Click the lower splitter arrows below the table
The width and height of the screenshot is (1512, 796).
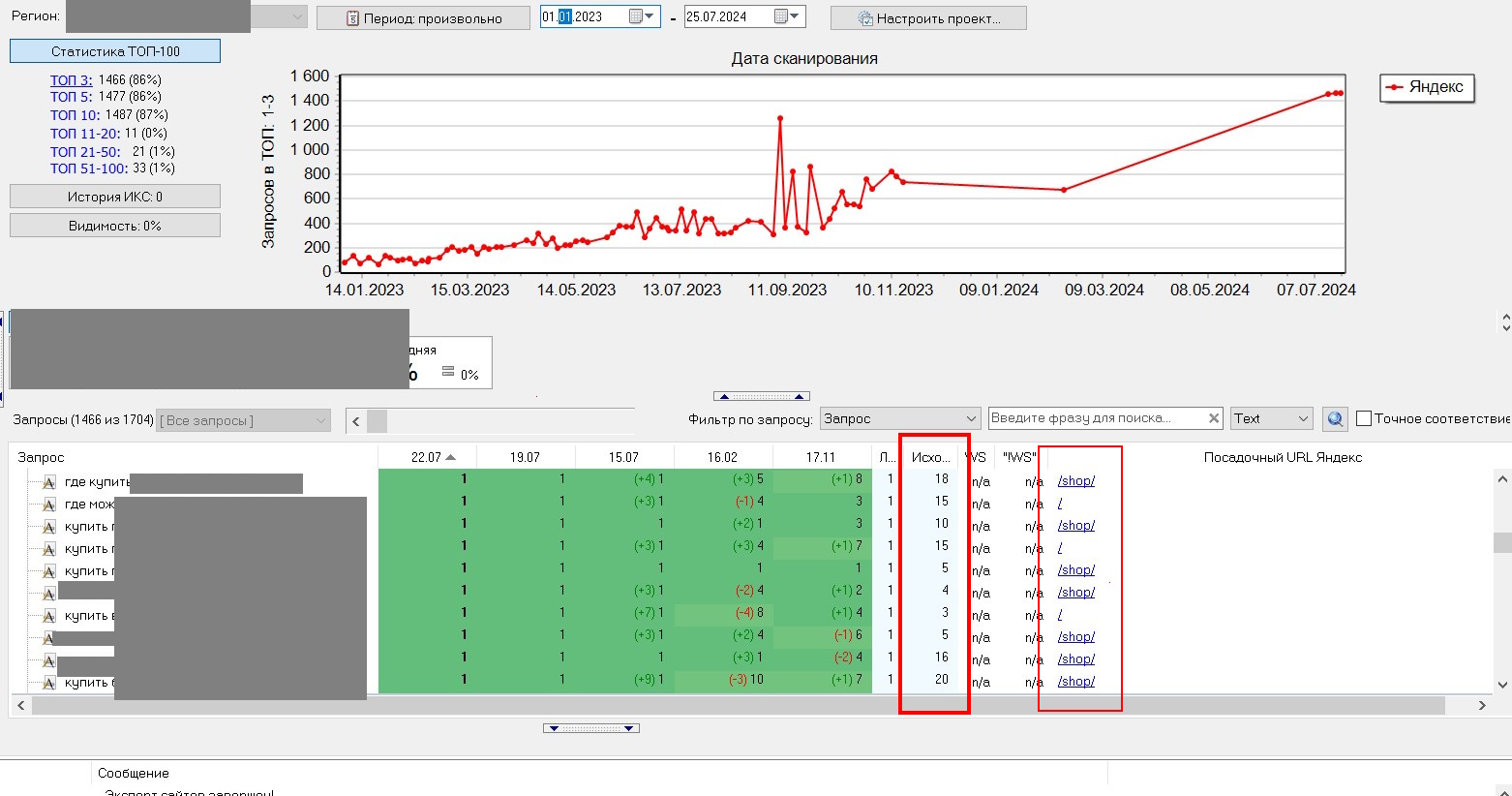coord(590,728)
